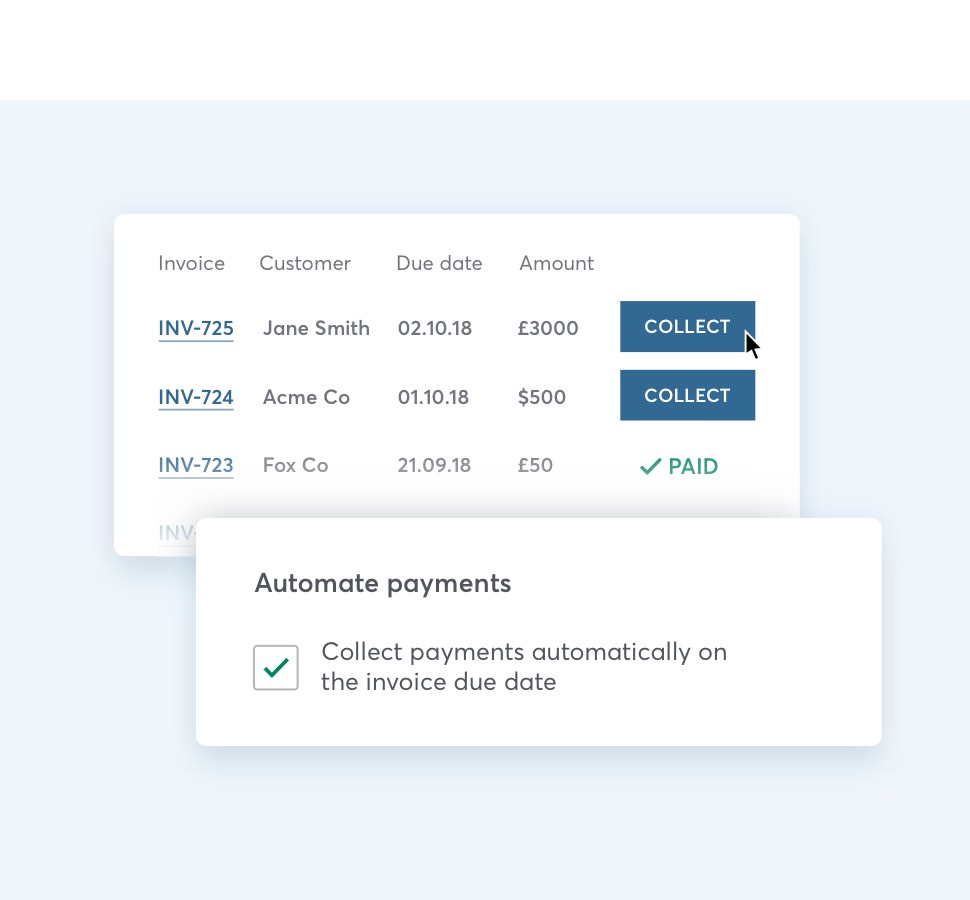970x900 pixels.
Task: Open invoice INV-724 link
Action: click(x=196, y=397)
